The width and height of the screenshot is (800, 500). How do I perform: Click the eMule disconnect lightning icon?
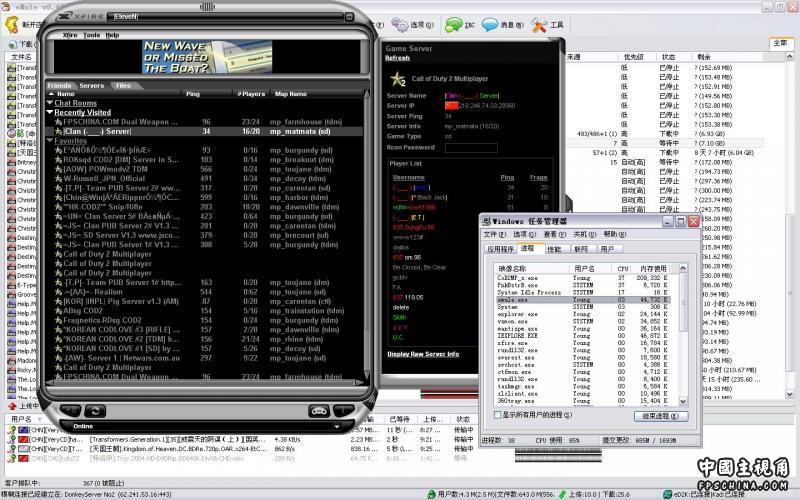pos(12,24)
